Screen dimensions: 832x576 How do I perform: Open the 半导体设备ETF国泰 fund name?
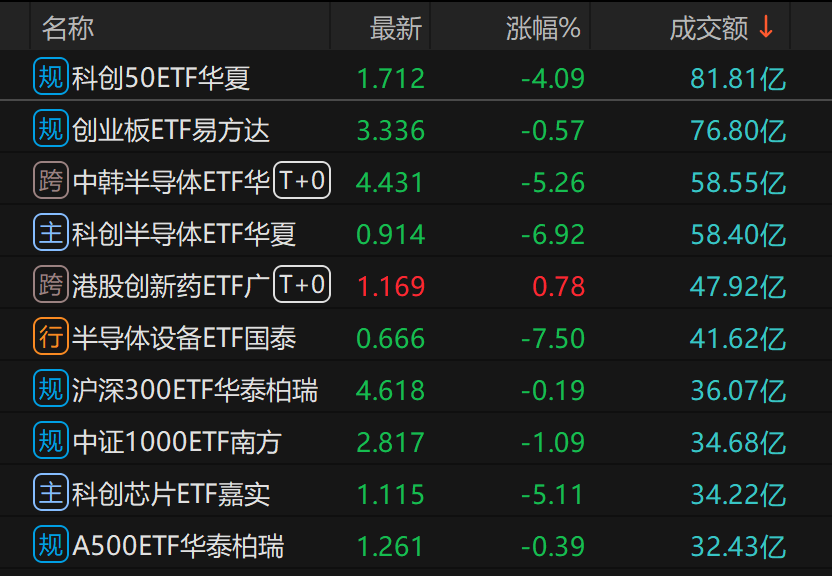[184, 338]
